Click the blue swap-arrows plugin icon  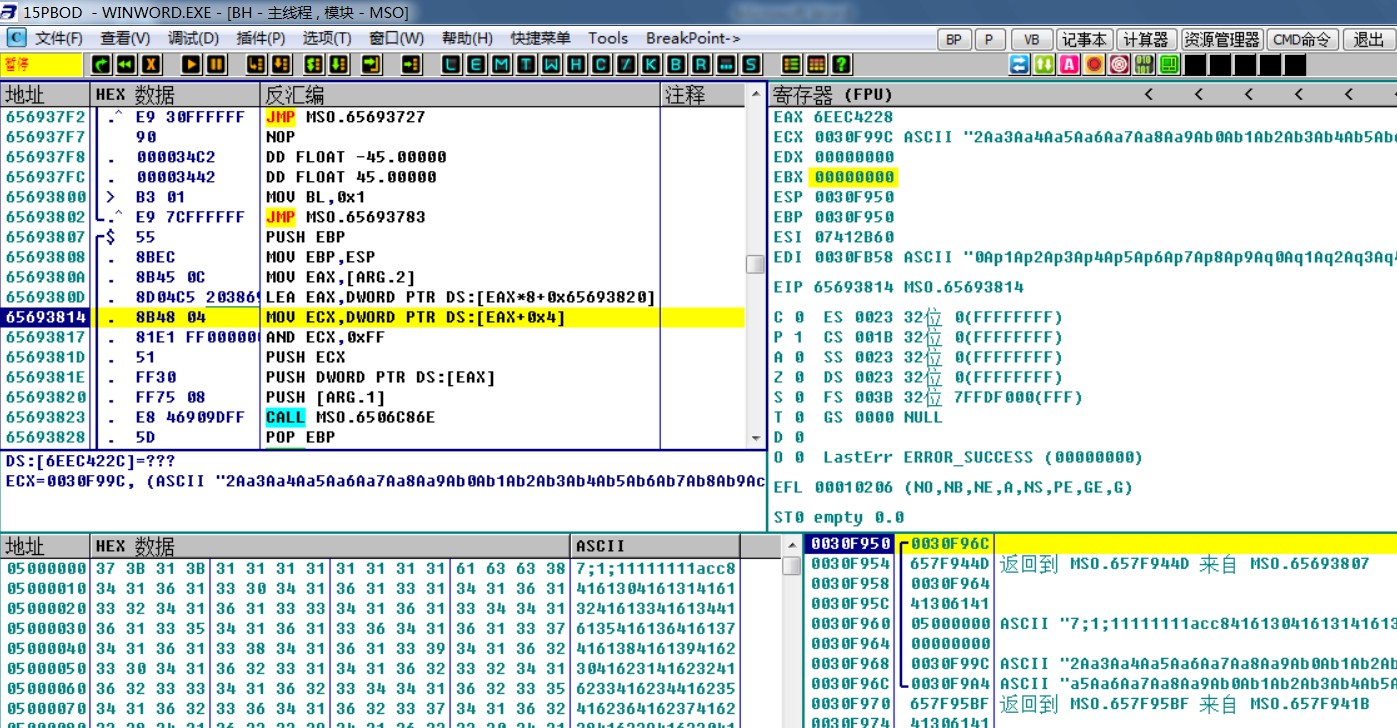pos(1019,64)
